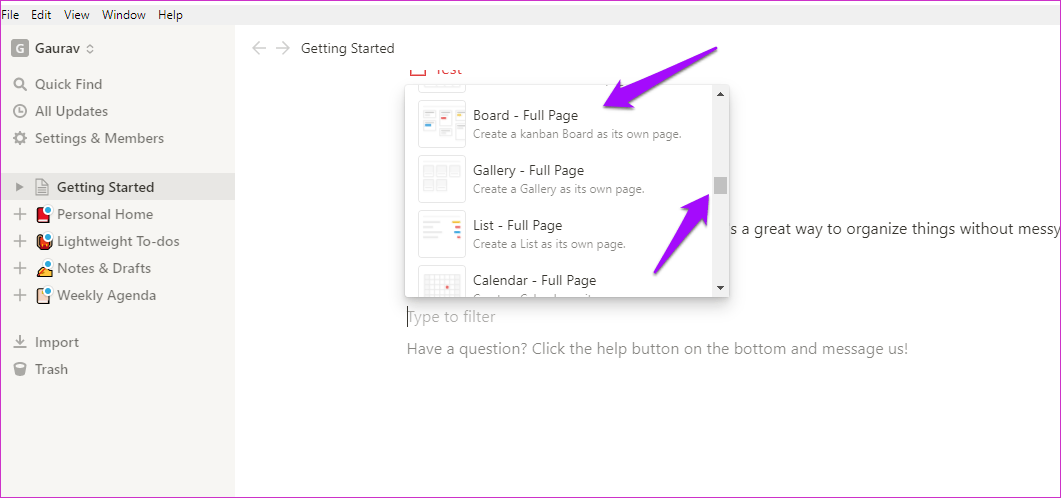The height and width of the screenshot is (498, 1061).
Task: Open the File menu
Action: click(x=10, y=14)
